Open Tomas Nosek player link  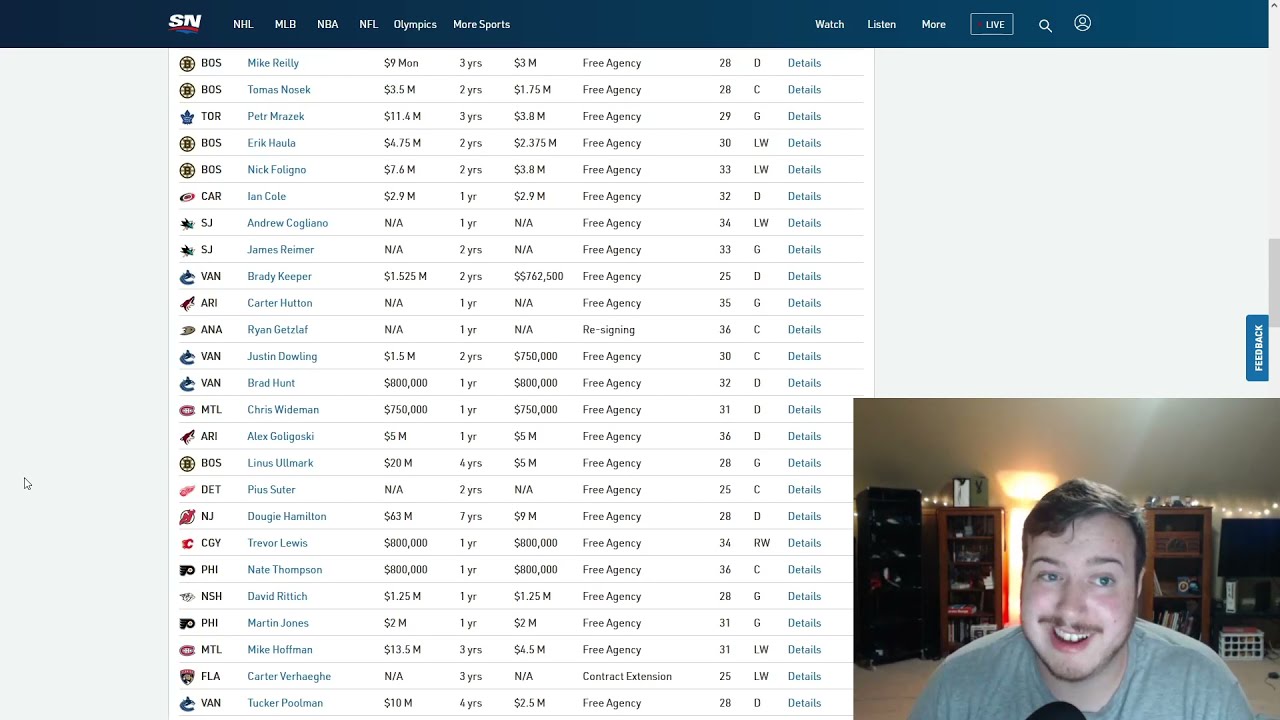point(279,90)
